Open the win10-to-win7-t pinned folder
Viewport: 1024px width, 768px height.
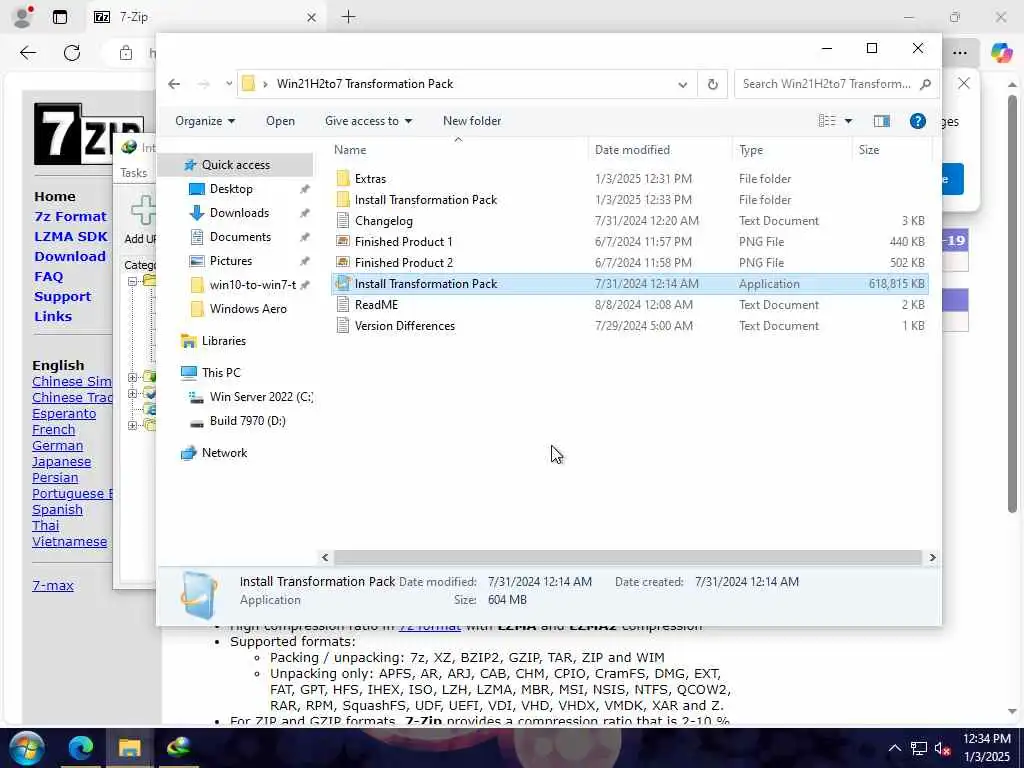click(x=252, y=285)
